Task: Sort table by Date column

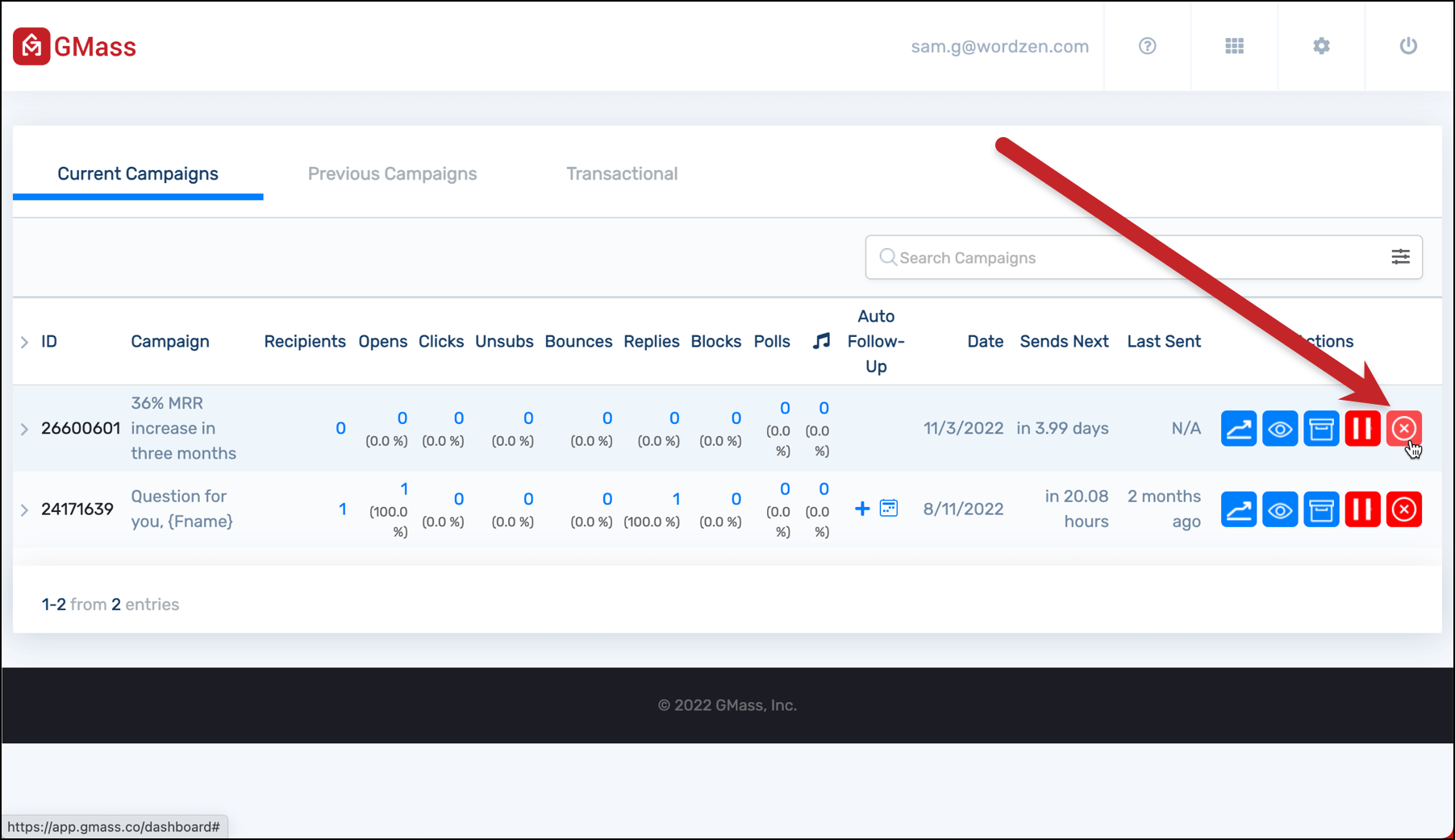Action: click(x=986, y=341)
